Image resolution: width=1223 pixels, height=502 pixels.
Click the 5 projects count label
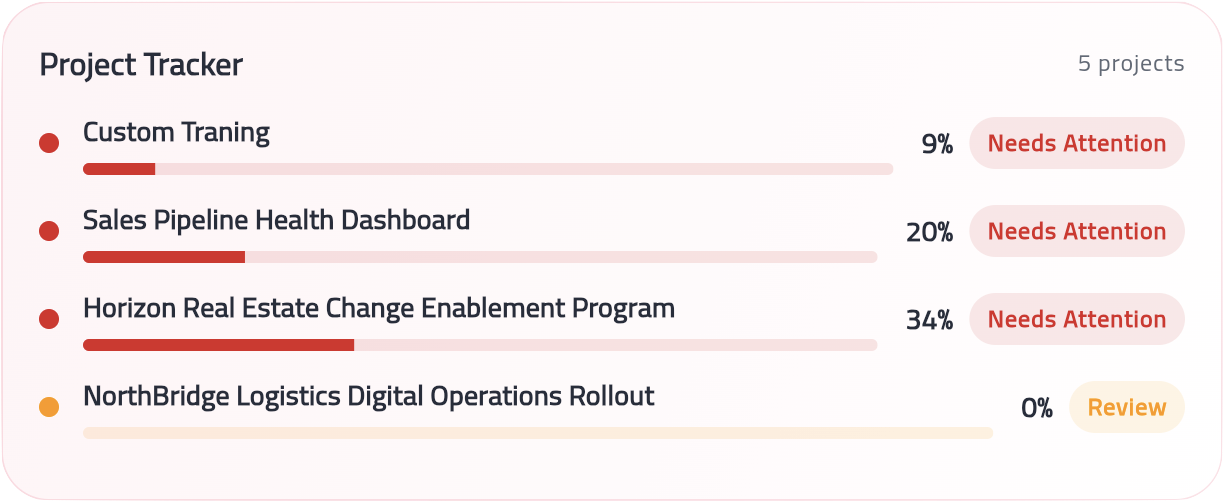(1130, 64)
